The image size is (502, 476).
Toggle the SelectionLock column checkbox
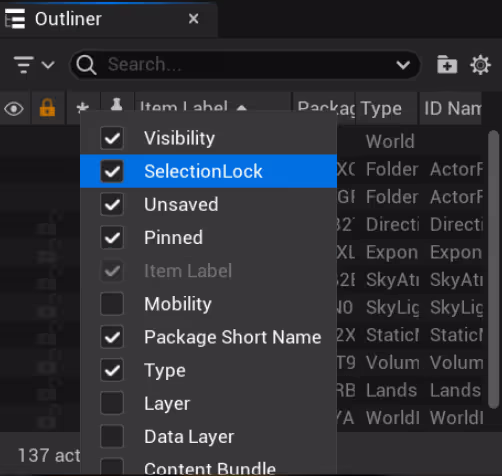(x=112, y=171)
